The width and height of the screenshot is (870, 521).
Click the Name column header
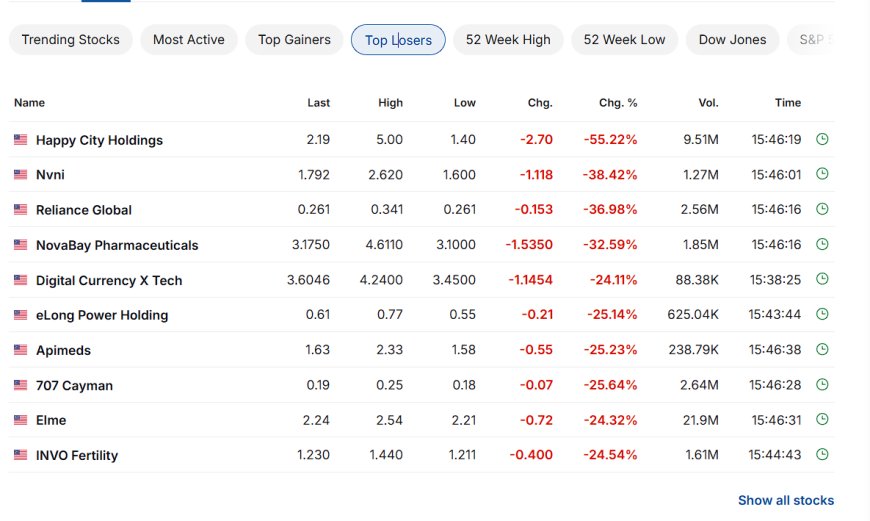pos(29,103)
